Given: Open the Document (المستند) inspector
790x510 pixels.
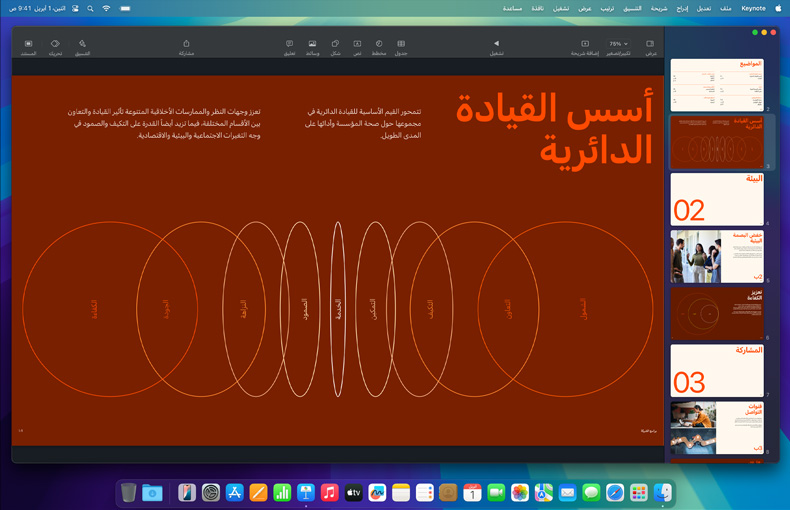Looking at the screenshot, I should tap(28, 46).
